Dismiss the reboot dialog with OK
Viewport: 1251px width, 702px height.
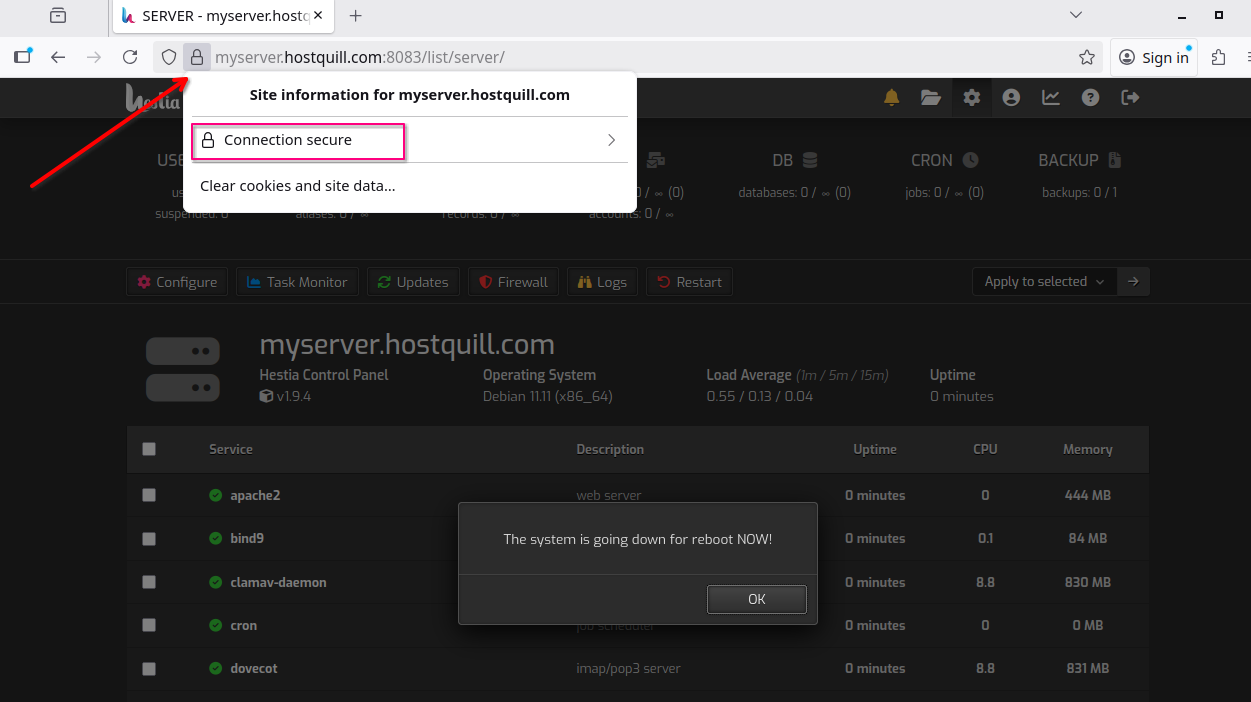click(756, 599)
